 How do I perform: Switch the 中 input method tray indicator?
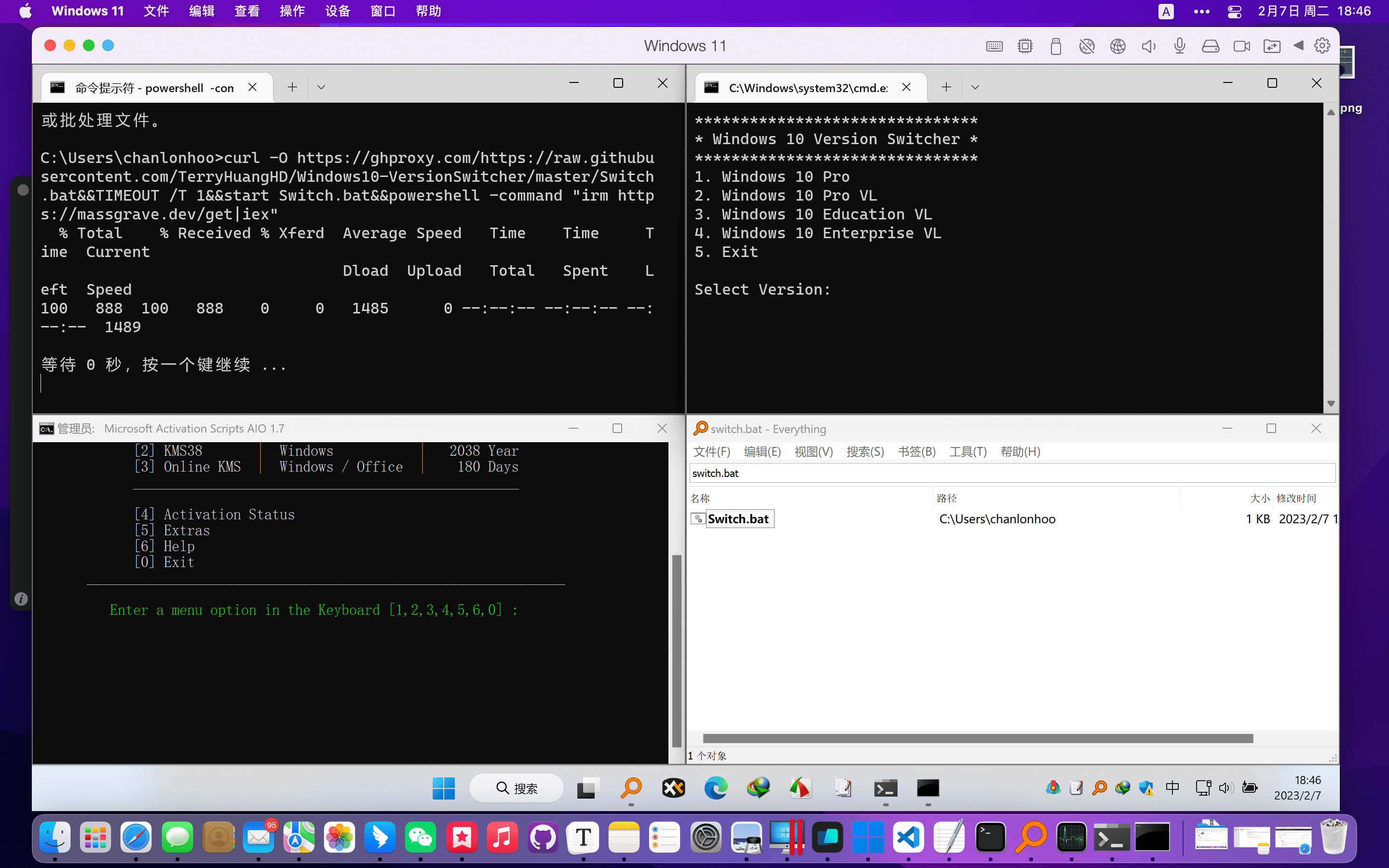pyautogui.click(x=1172, y=787)
